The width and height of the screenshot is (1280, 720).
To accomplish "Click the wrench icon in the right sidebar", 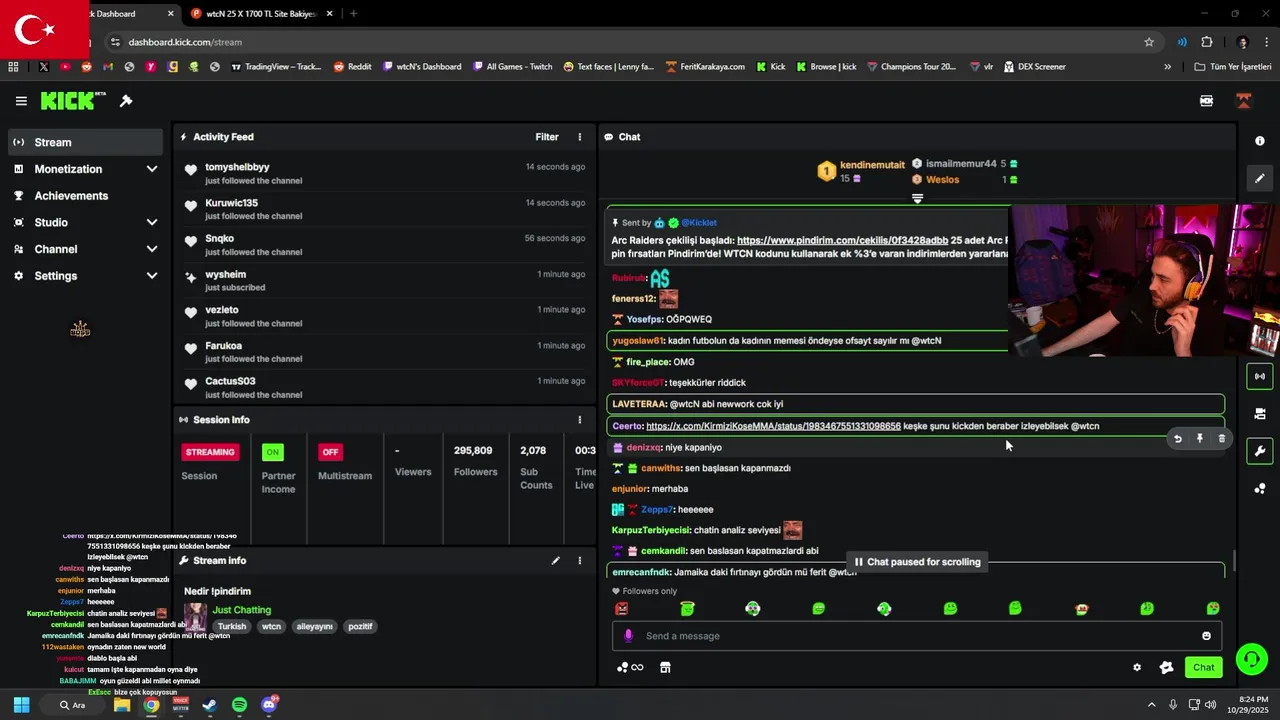I will (1260, 450).
